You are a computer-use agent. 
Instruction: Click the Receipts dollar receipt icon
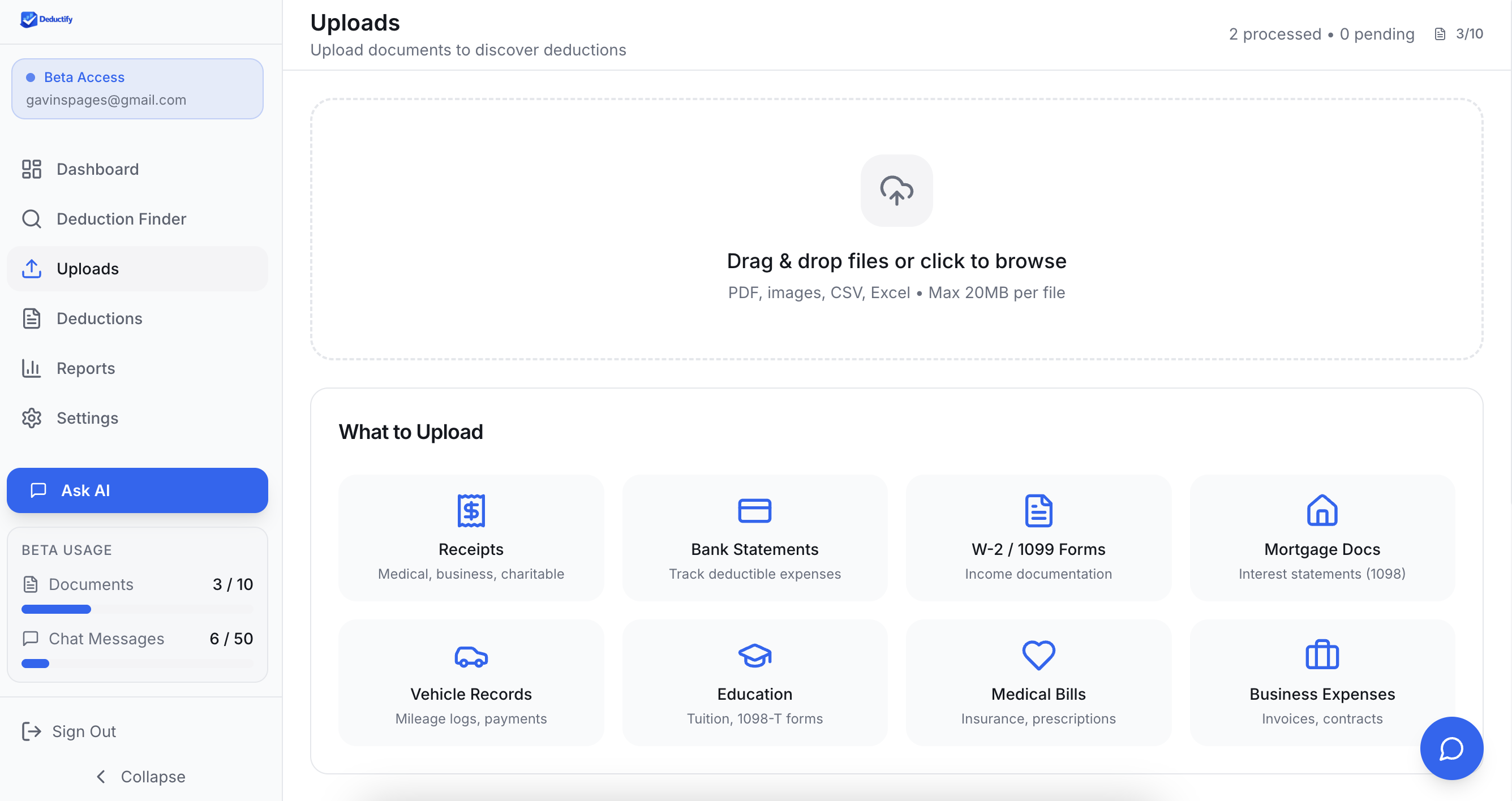[471, 511]
